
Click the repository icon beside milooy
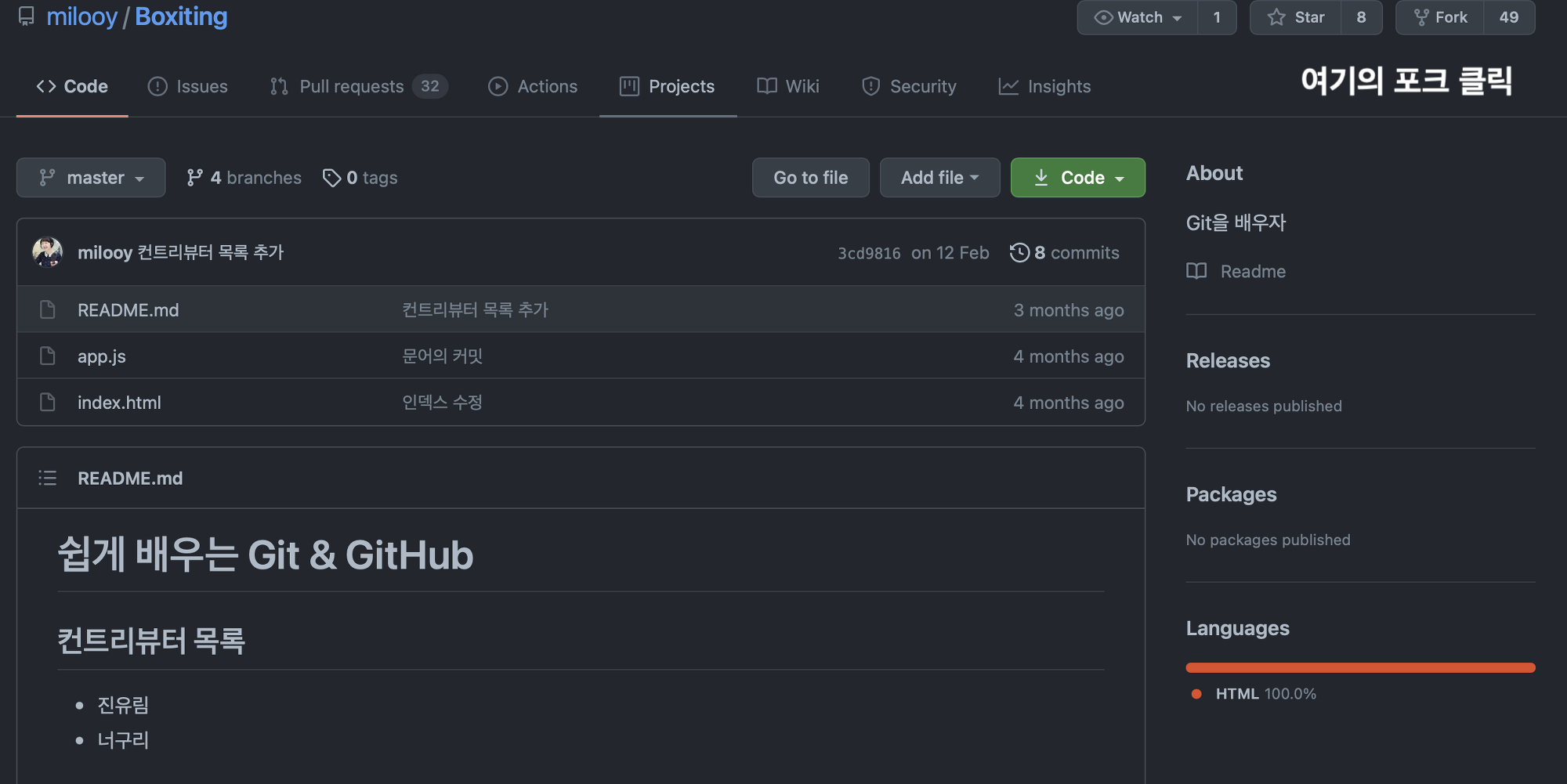(x=27, y=16)
